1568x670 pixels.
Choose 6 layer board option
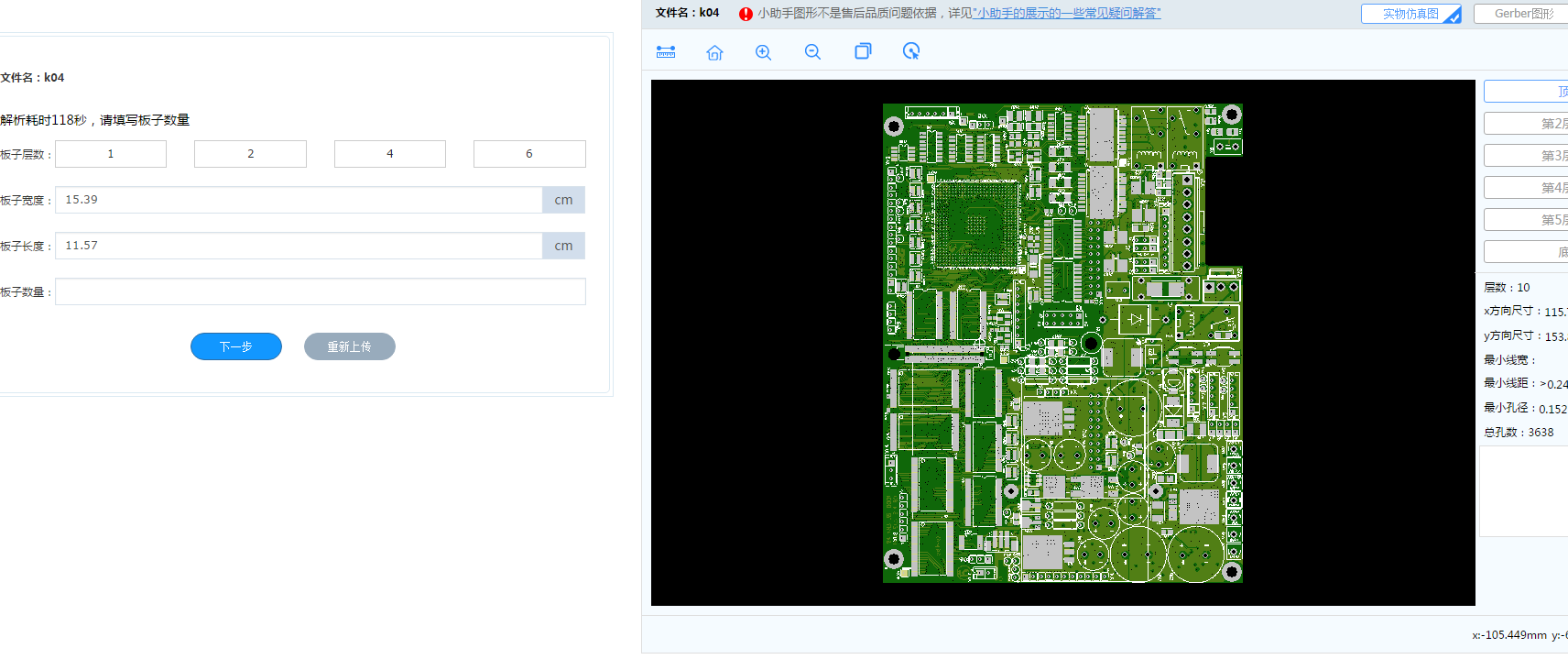(x=529, y=154)
